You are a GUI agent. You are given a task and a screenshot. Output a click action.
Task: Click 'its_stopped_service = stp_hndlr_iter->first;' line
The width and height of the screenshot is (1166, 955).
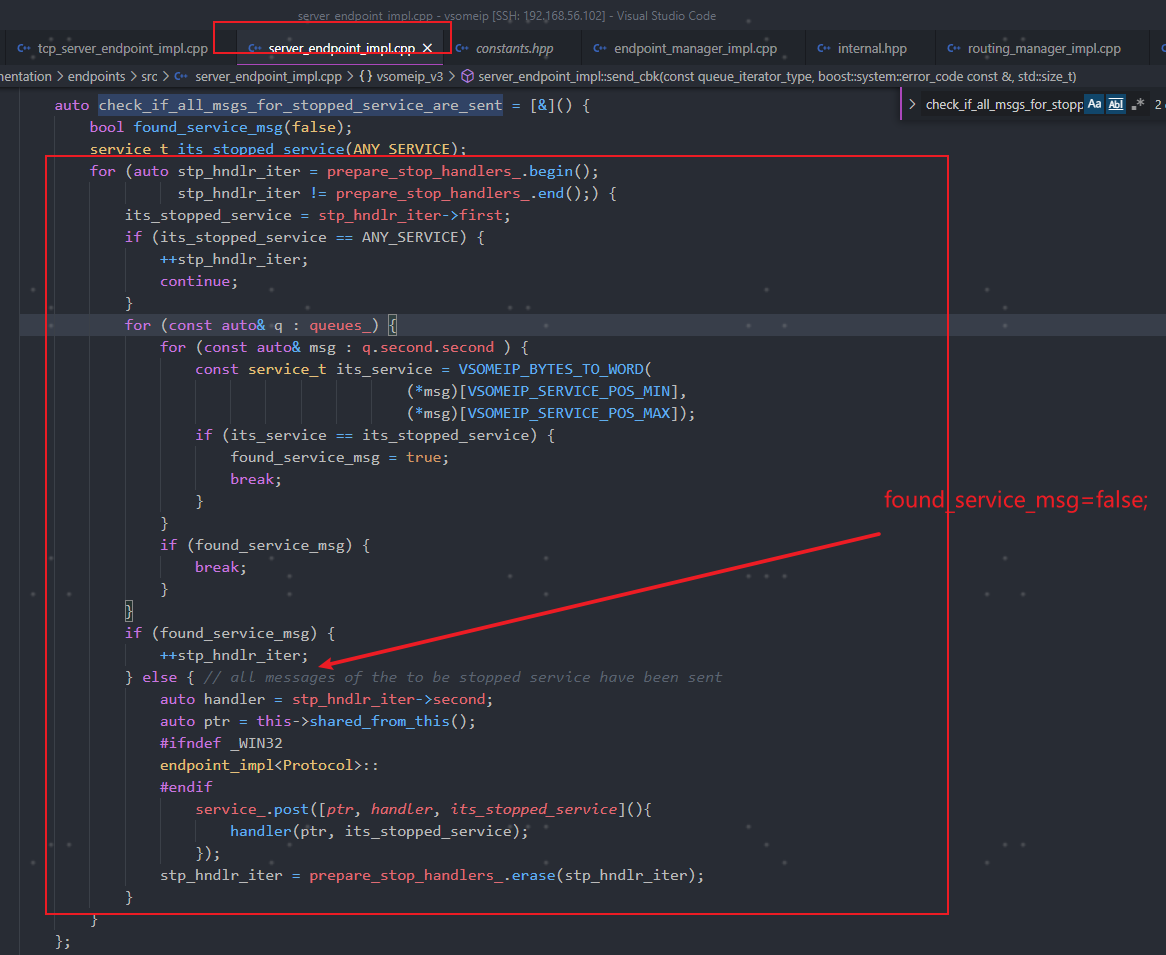tap(318, 215)
